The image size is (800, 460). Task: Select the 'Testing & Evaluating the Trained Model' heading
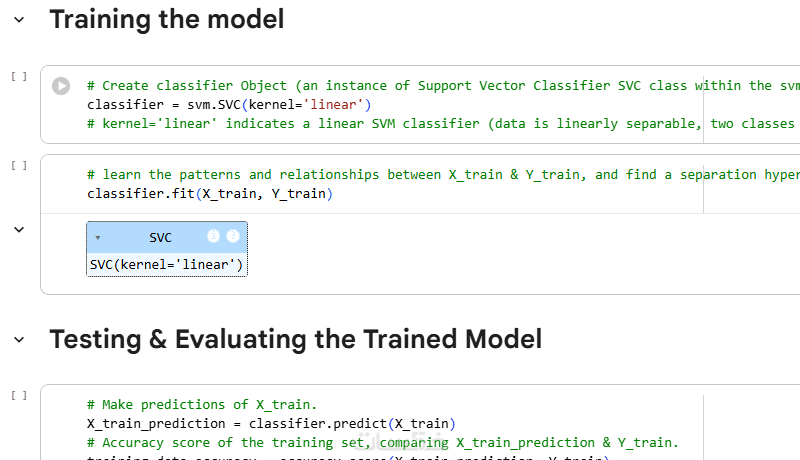point(295,339)
